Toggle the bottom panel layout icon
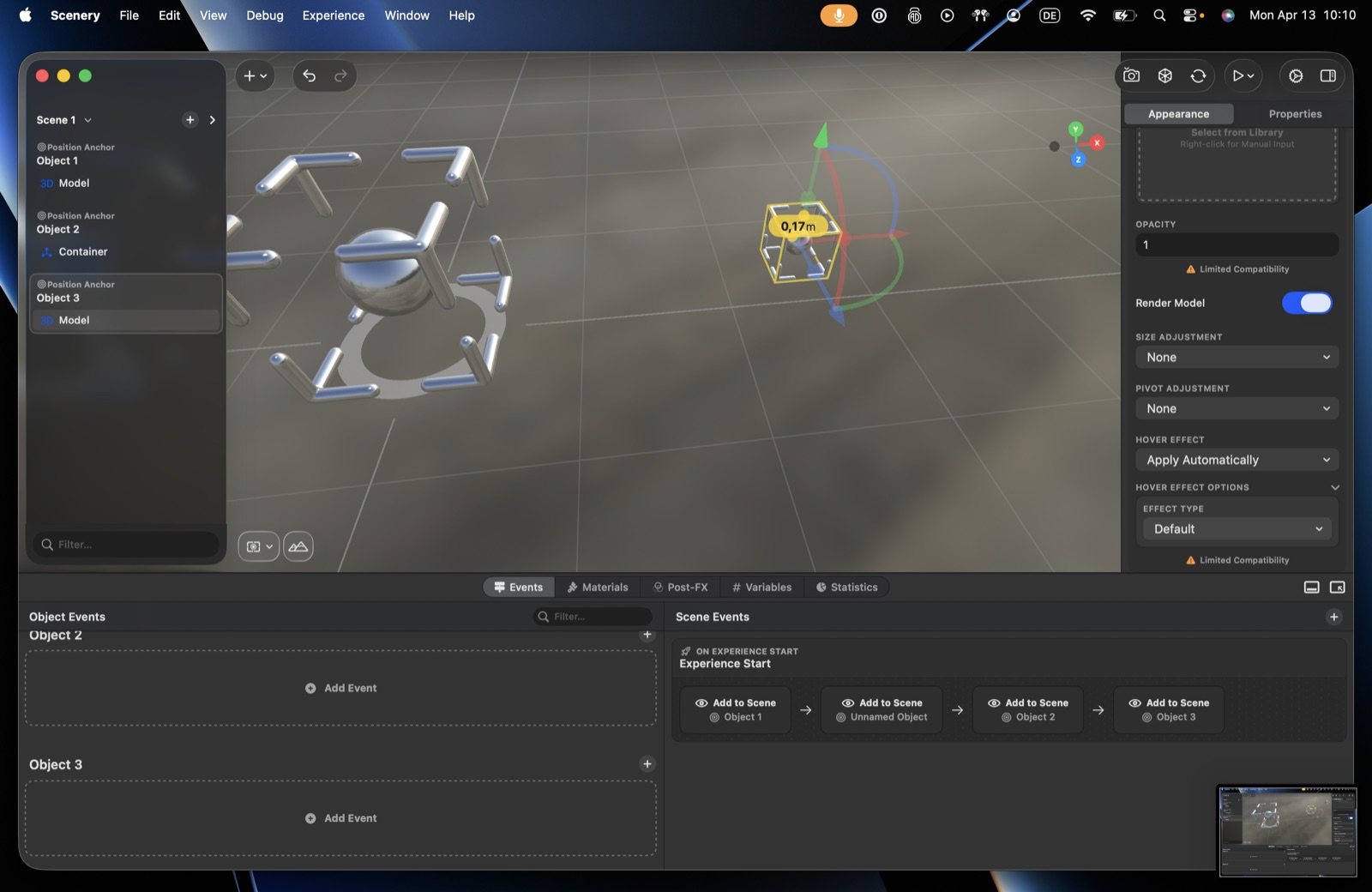Screen dimensions: 1372x892 pyautogui.click(x=1311, y=588)
